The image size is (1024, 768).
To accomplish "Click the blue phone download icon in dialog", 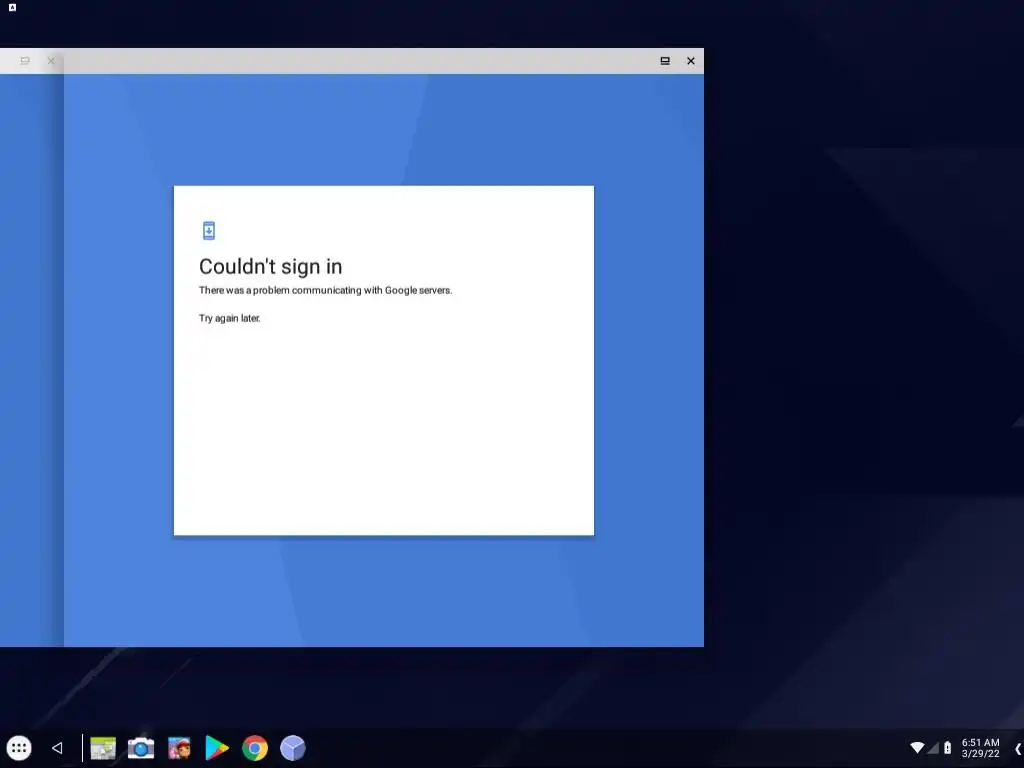I will (x=208, y=231).
